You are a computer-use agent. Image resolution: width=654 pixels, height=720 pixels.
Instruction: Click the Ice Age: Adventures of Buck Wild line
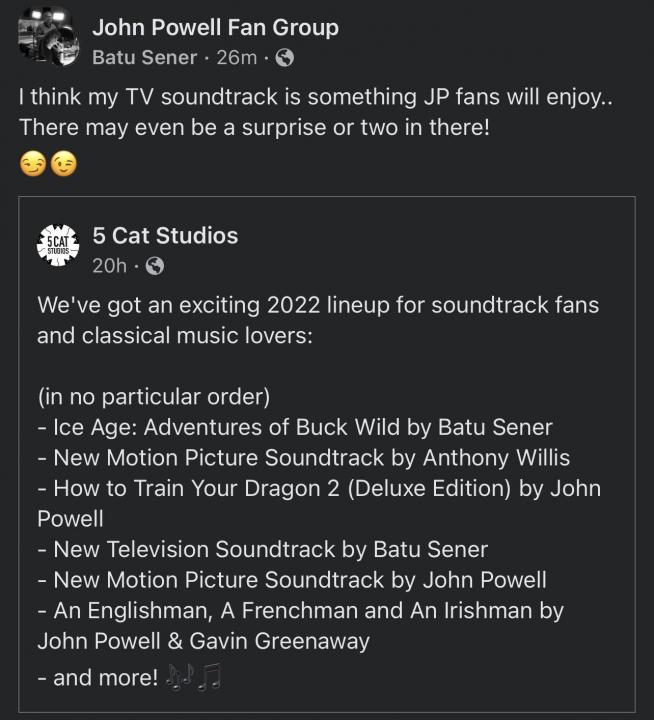tap(295, 428)
